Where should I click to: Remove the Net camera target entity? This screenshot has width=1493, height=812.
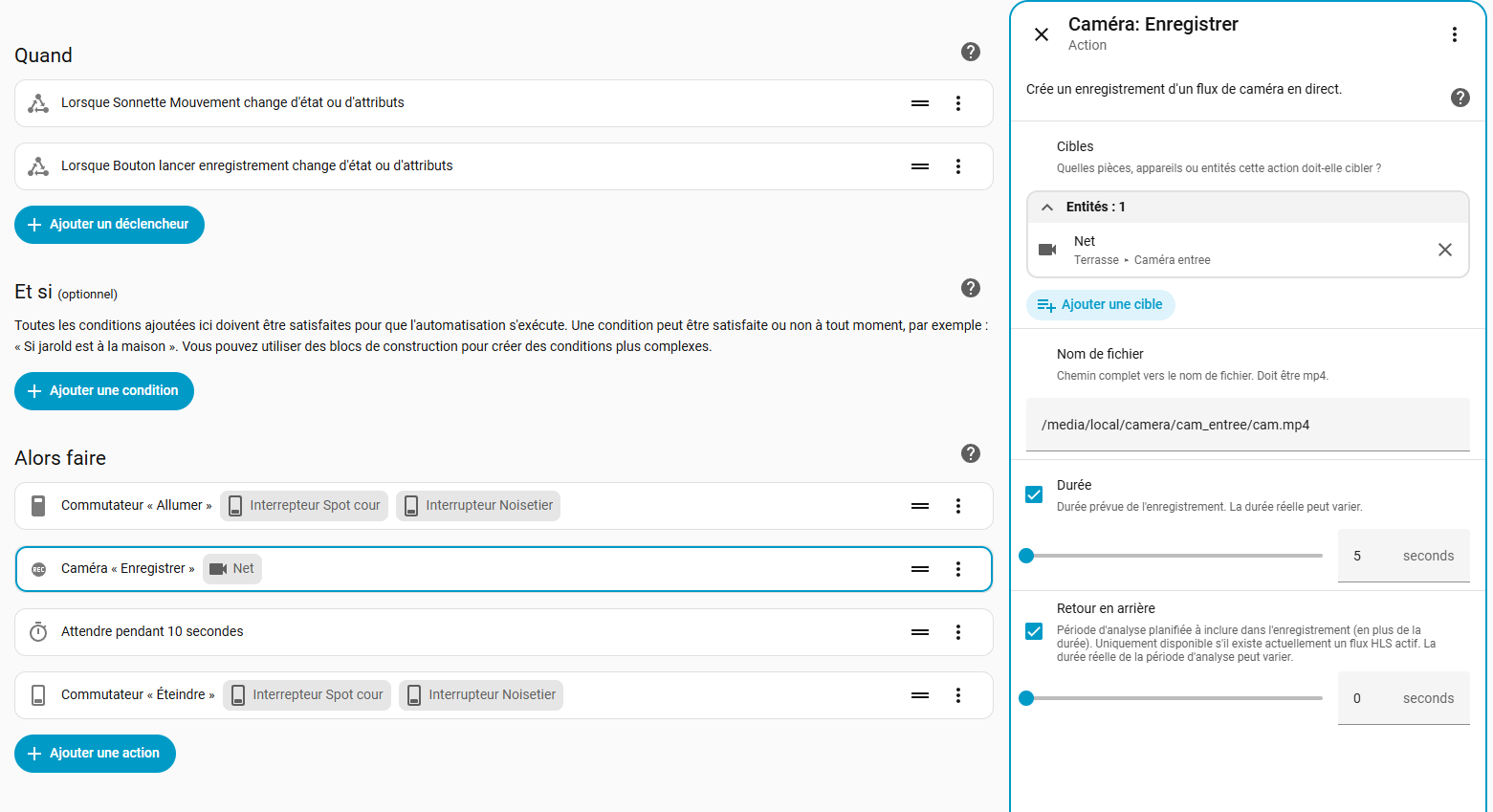point(1444,250)
